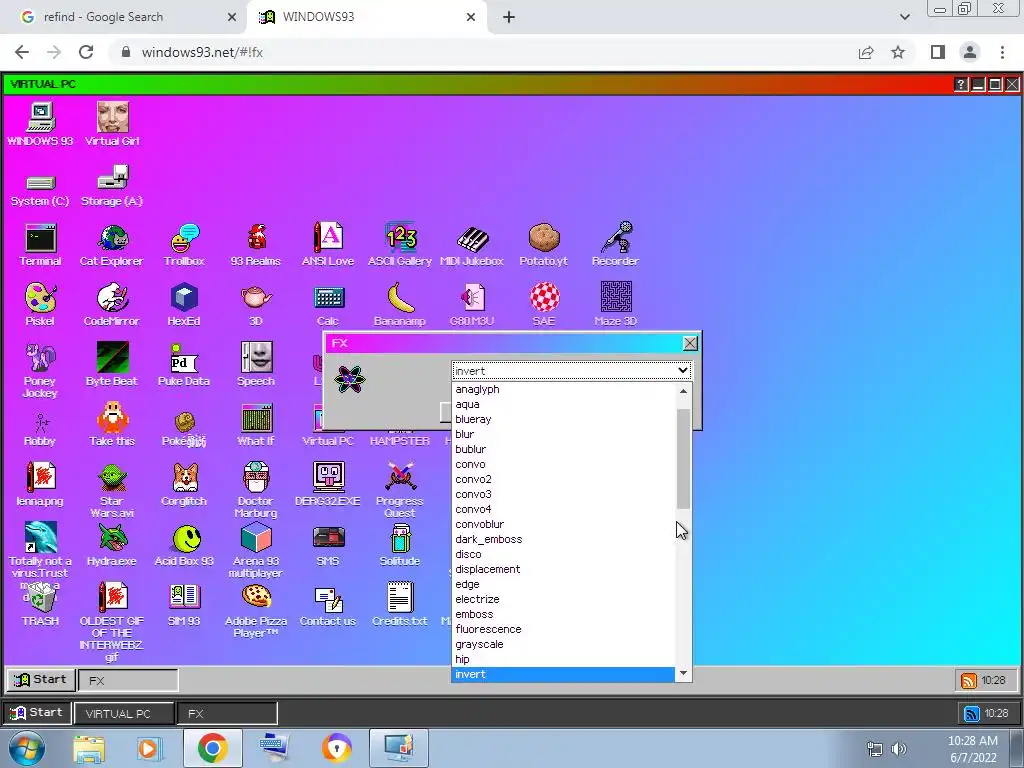Open MIDI Jukebox keyboard icon
The image size is (1024, 768).
(472, 245)
